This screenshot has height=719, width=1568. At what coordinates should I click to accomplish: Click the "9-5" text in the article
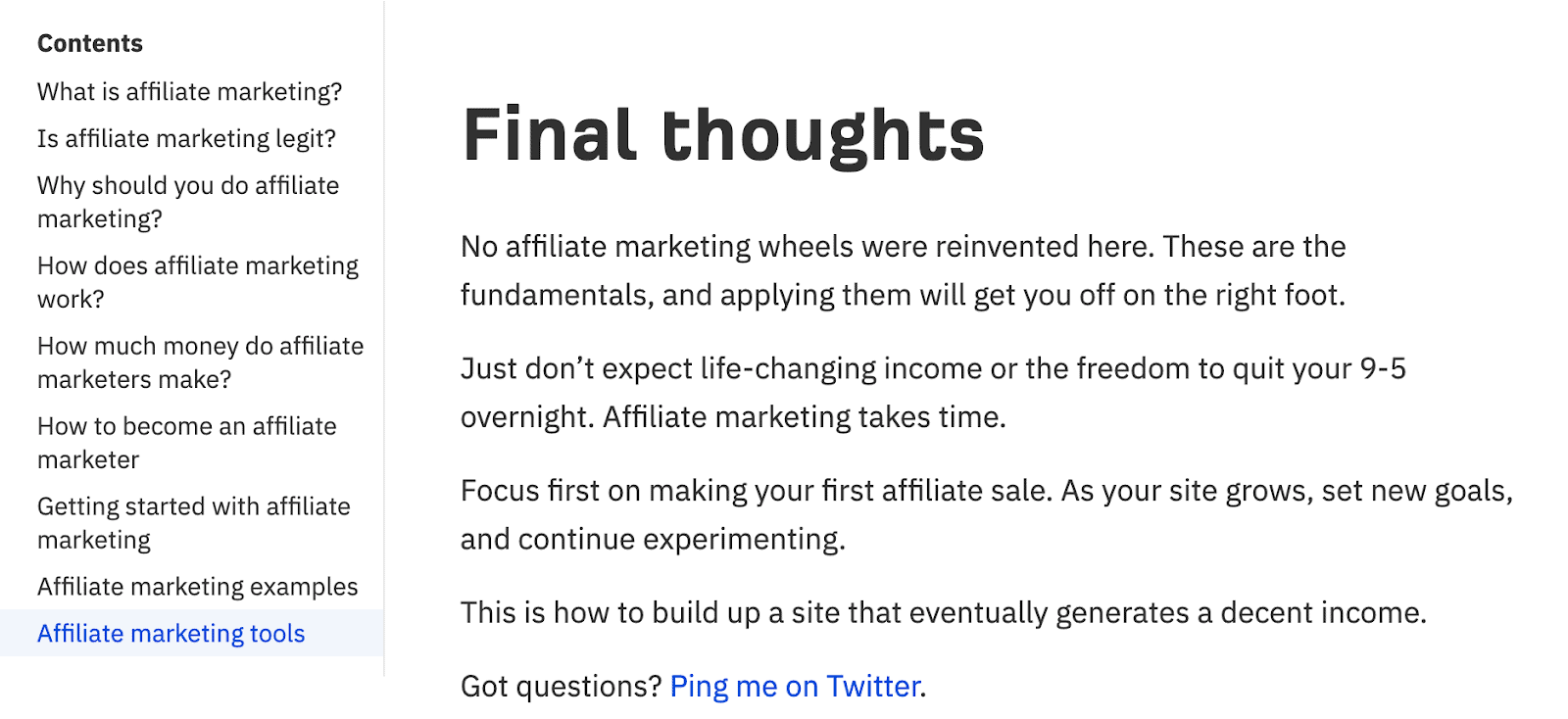click(x=1382, y=369)
